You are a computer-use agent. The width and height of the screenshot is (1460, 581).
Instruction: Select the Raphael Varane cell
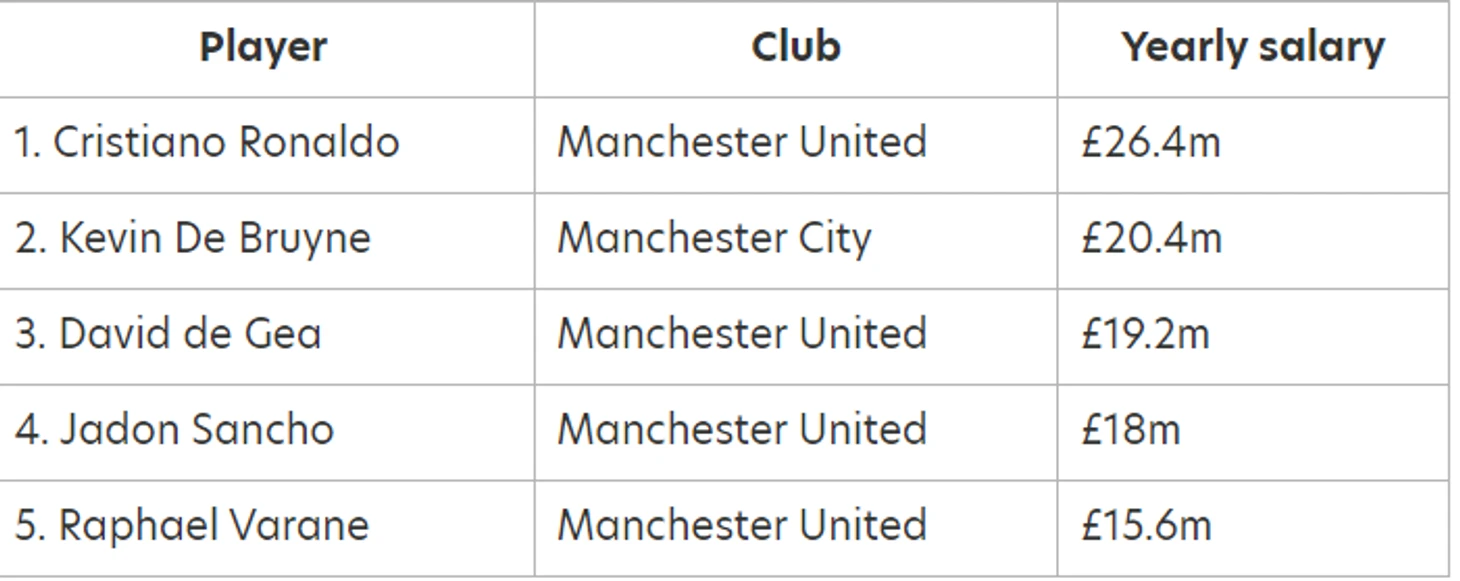192,525
